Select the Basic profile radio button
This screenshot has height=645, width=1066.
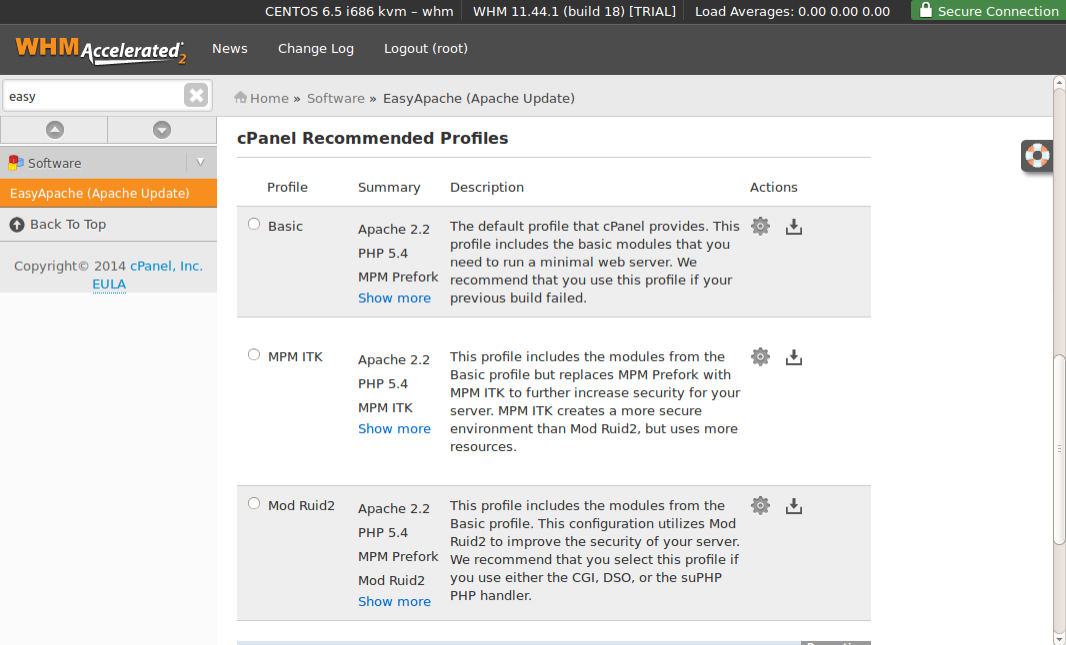[x=254, y=224]
